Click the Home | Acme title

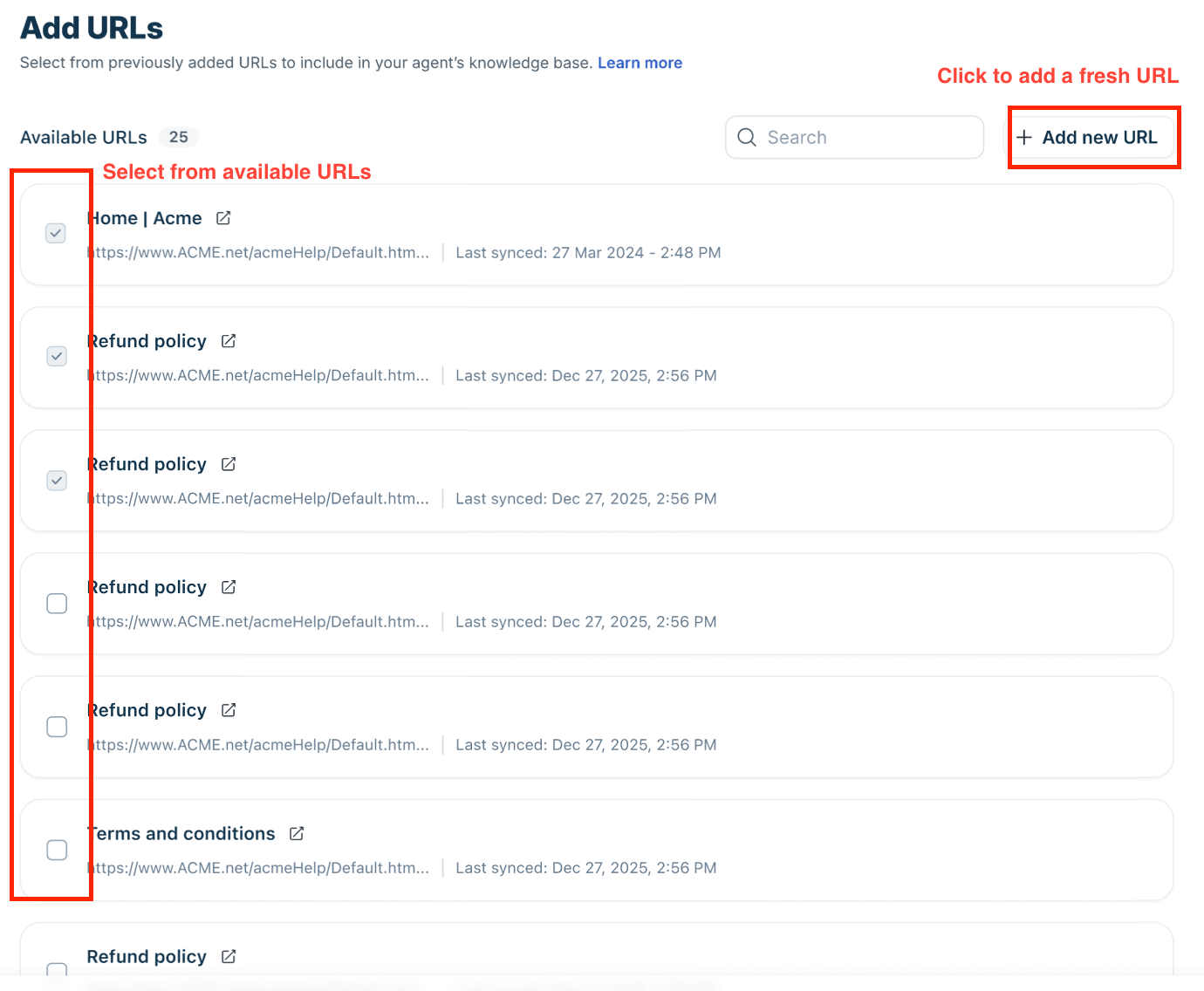click(145, 218)
